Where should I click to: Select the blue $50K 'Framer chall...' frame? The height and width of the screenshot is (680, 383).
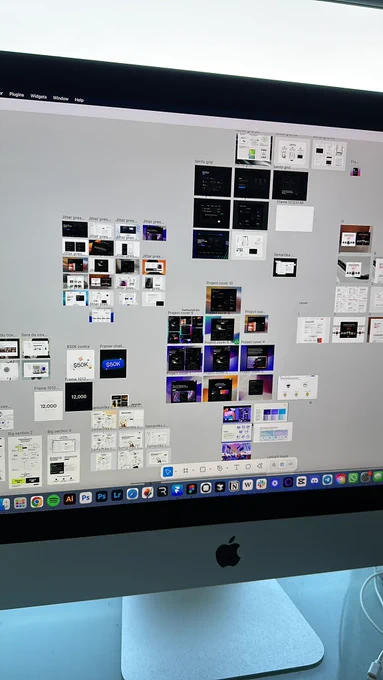click(x=113, y=363)
